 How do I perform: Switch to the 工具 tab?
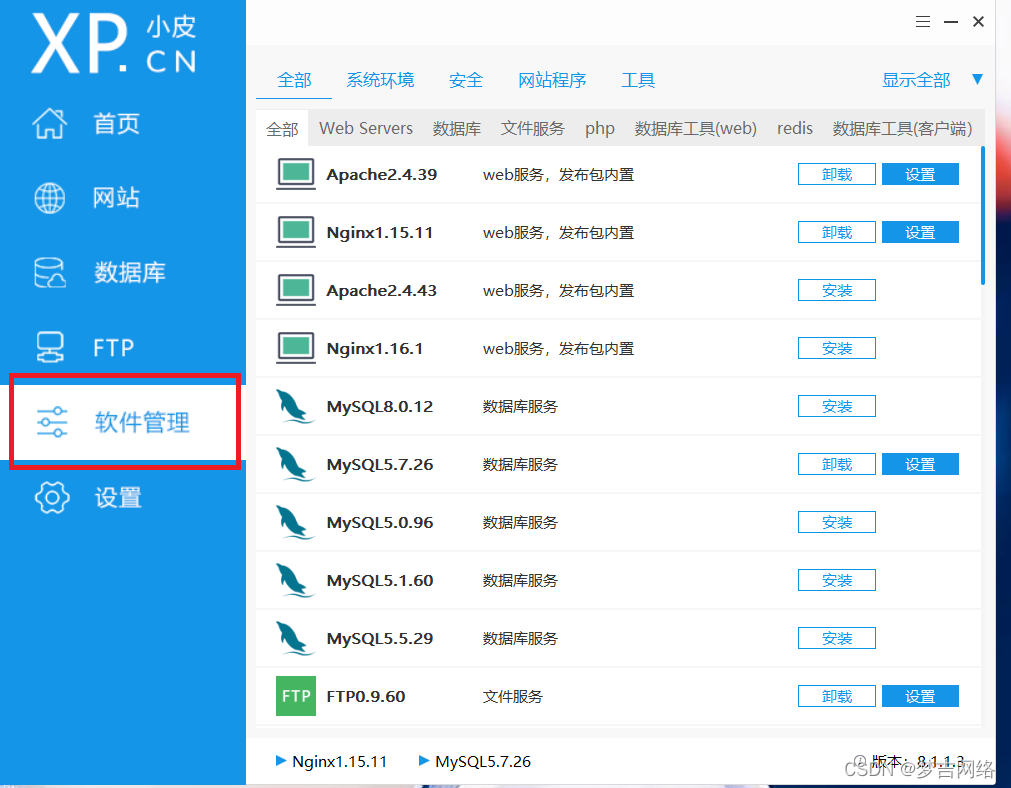[638, 80]
